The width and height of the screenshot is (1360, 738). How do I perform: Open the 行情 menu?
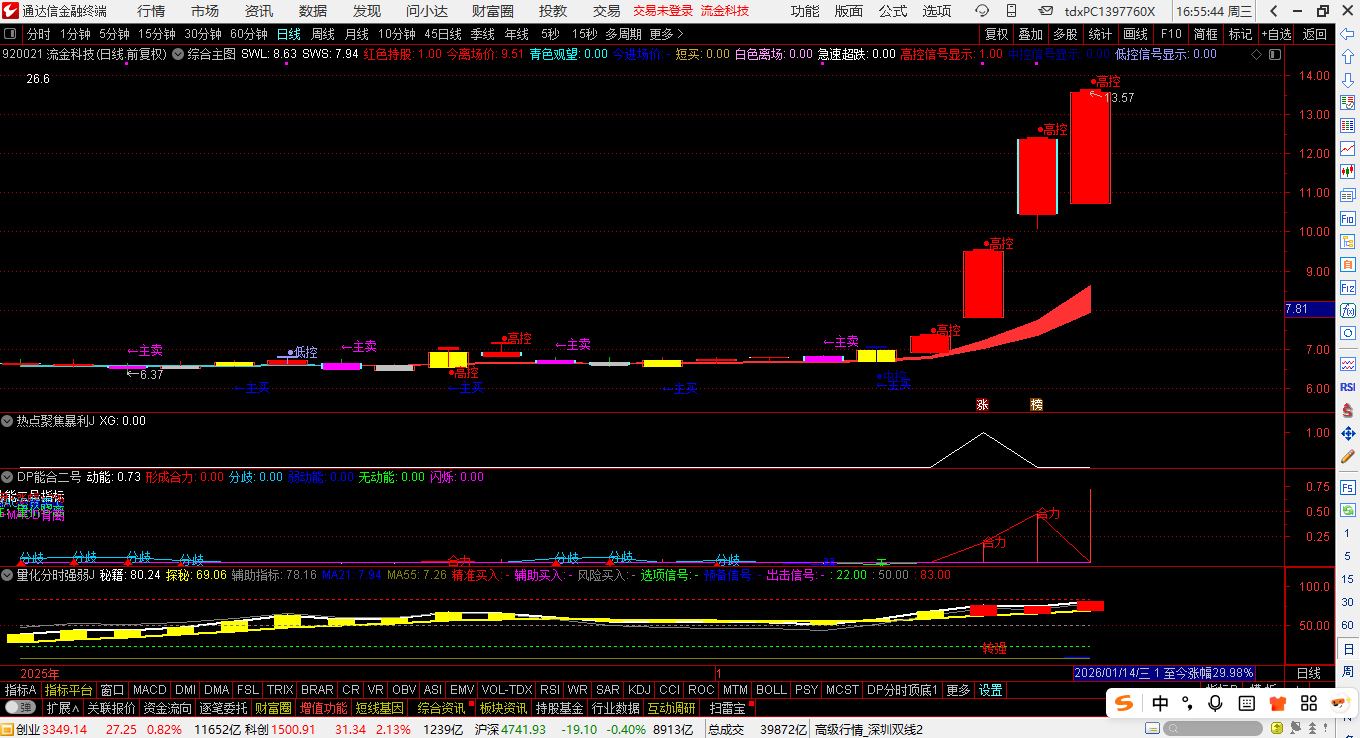point(151,11)
